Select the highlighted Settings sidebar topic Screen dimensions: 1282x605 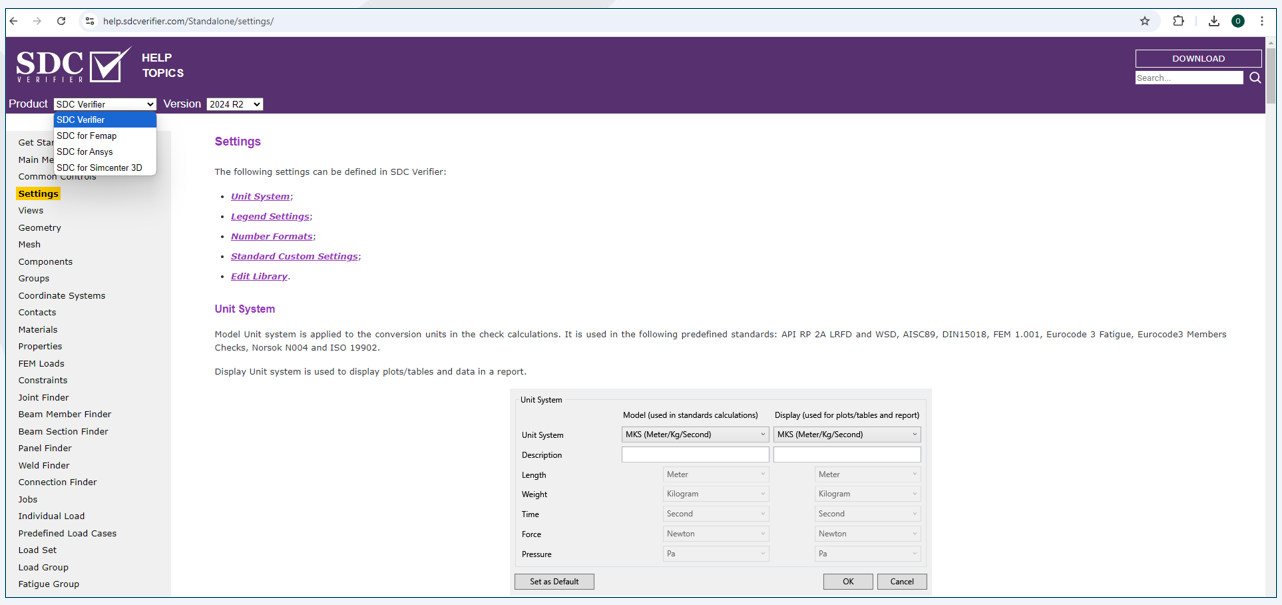point(38,194)
